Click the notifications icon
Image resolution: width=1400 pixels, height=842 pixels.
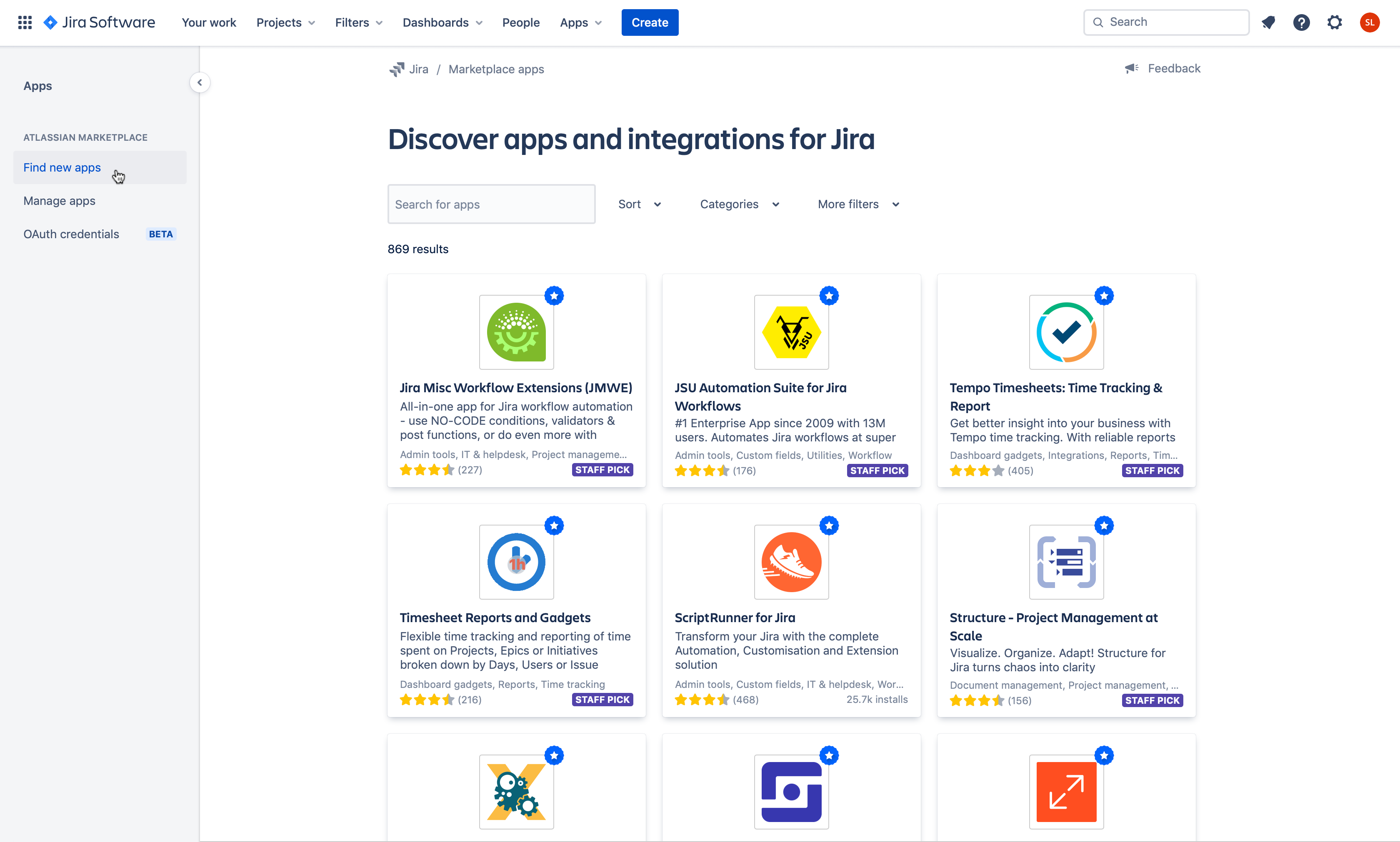click(x=1268, y=23)
